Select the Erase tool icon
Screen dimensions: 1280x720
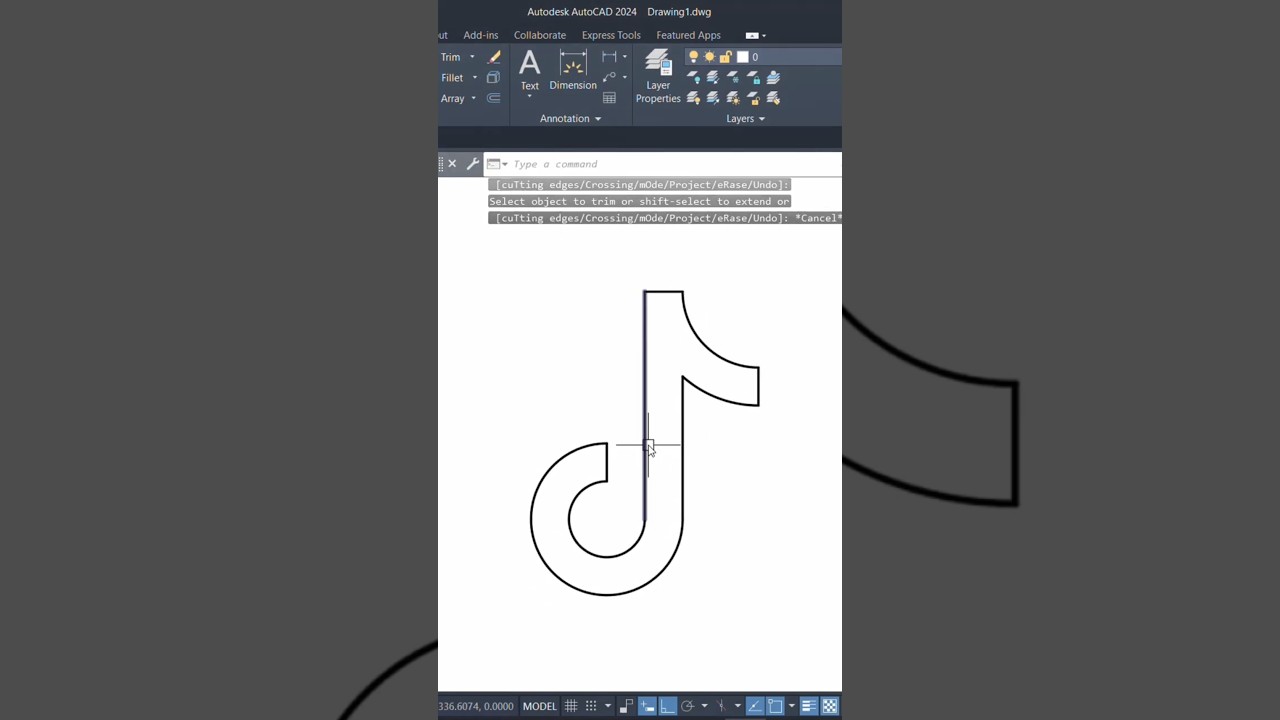coord(494,57)
